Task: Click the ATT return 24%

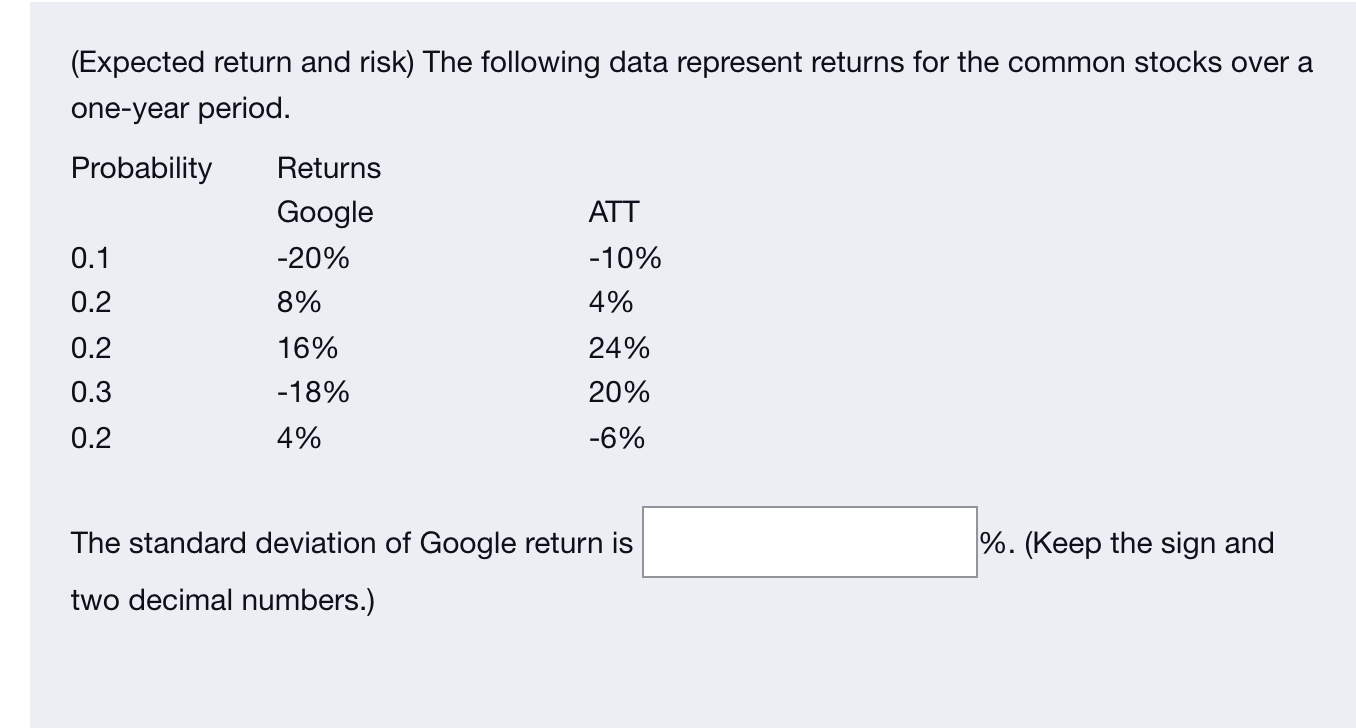Action: 619,347
